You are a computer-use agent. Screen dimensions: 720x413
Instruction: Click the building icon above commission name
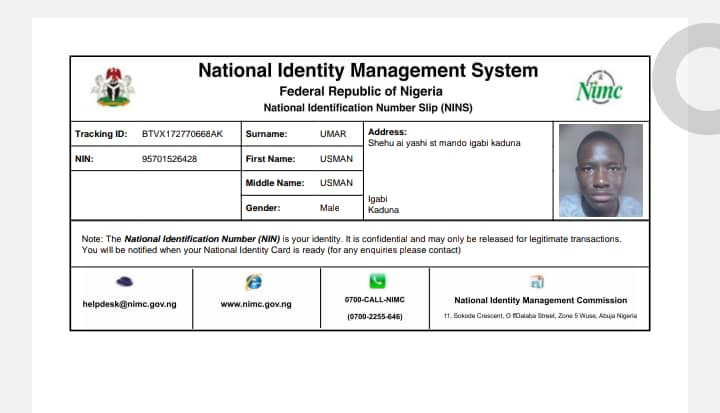pos(538,282)
